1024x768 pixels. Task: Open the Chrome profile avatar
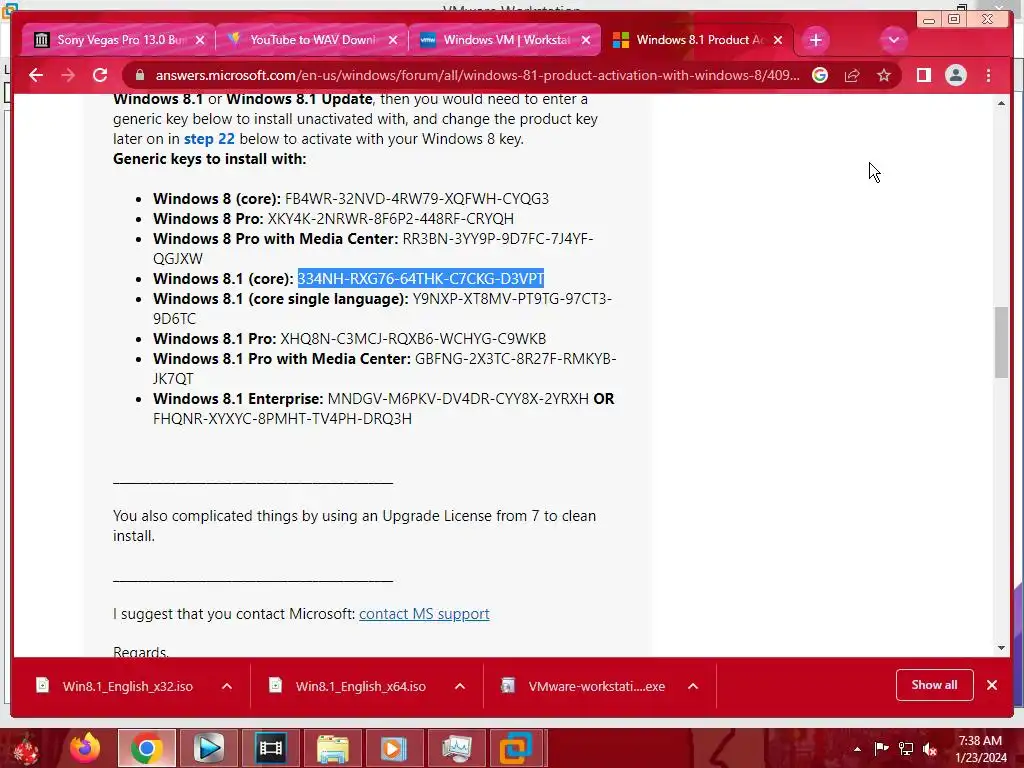coord(955,75)
